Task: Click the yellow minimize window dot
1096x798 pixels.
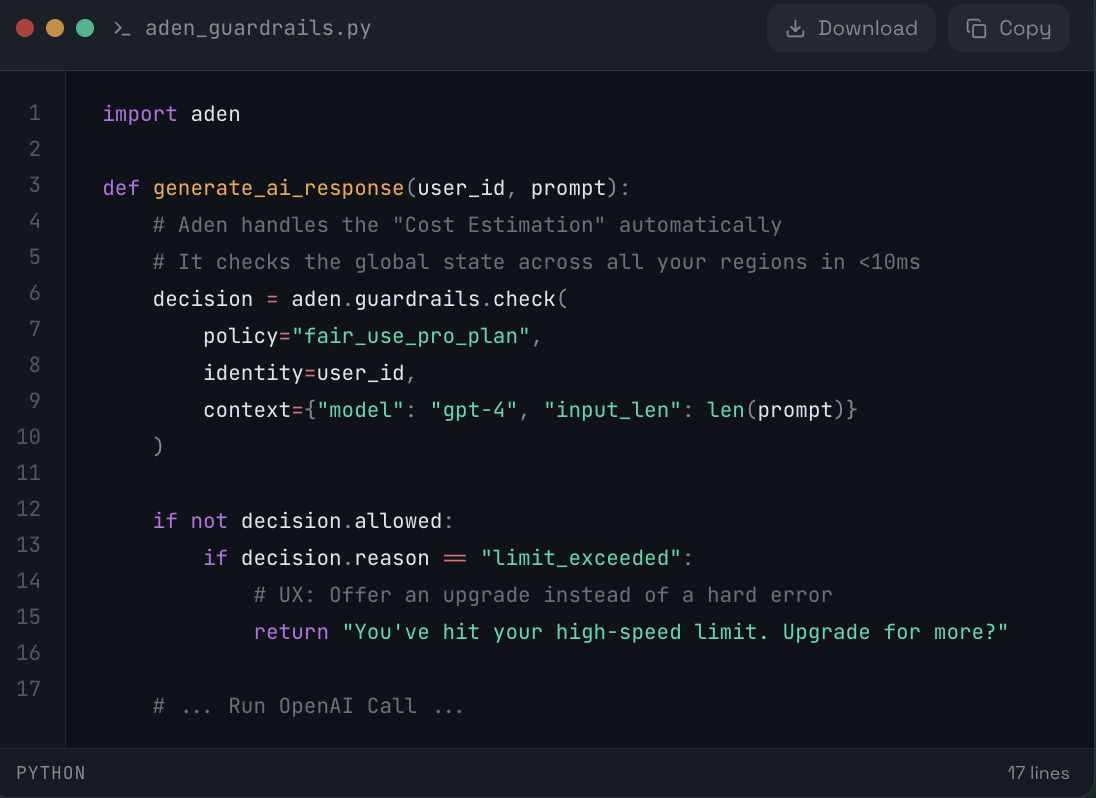Action: [x=55, y=28]
